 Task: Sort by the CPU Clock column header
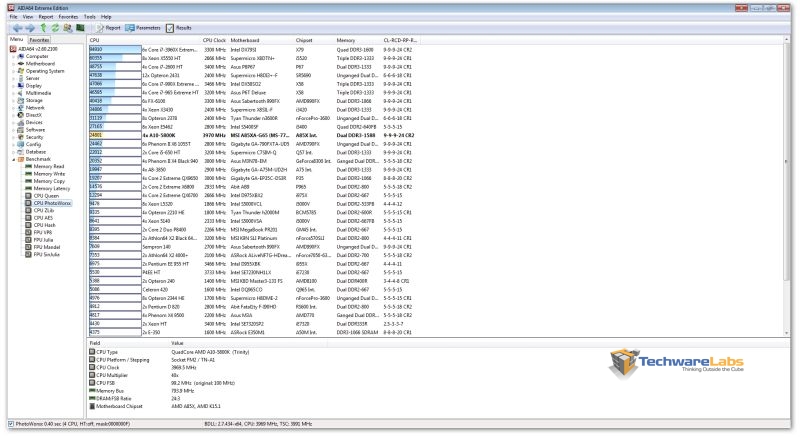click(214, 40)
